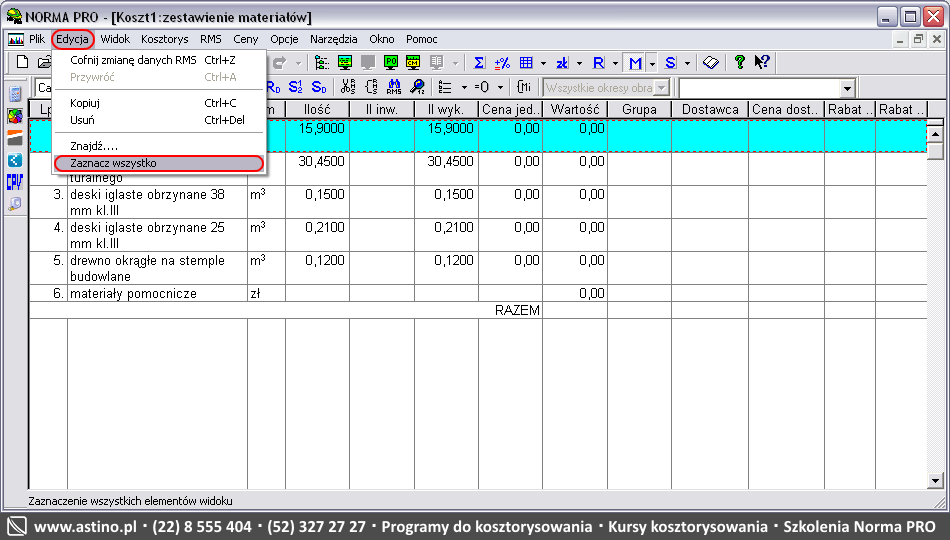Open dropdown arrow beside =0 icon
950x540 pixels.
point(500,88)
